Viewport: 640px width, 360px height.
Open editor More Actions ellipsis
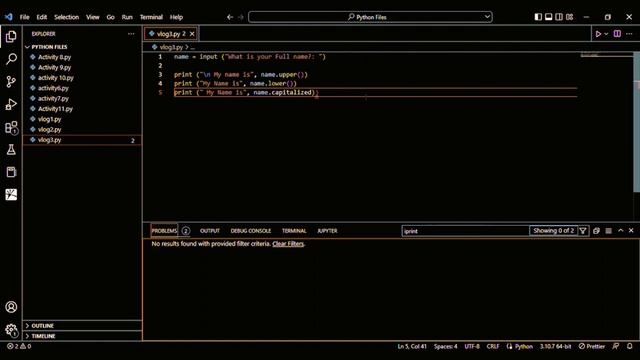[x=629, y=34]
